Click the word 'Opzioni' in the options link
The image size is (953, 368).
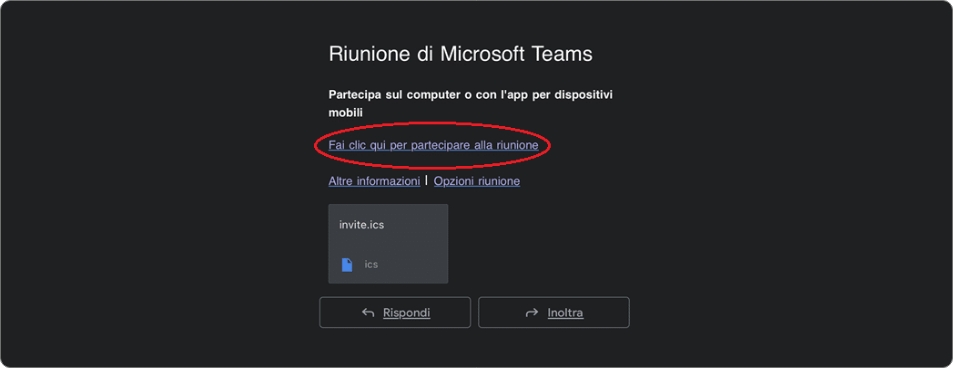tap(454, 181)
